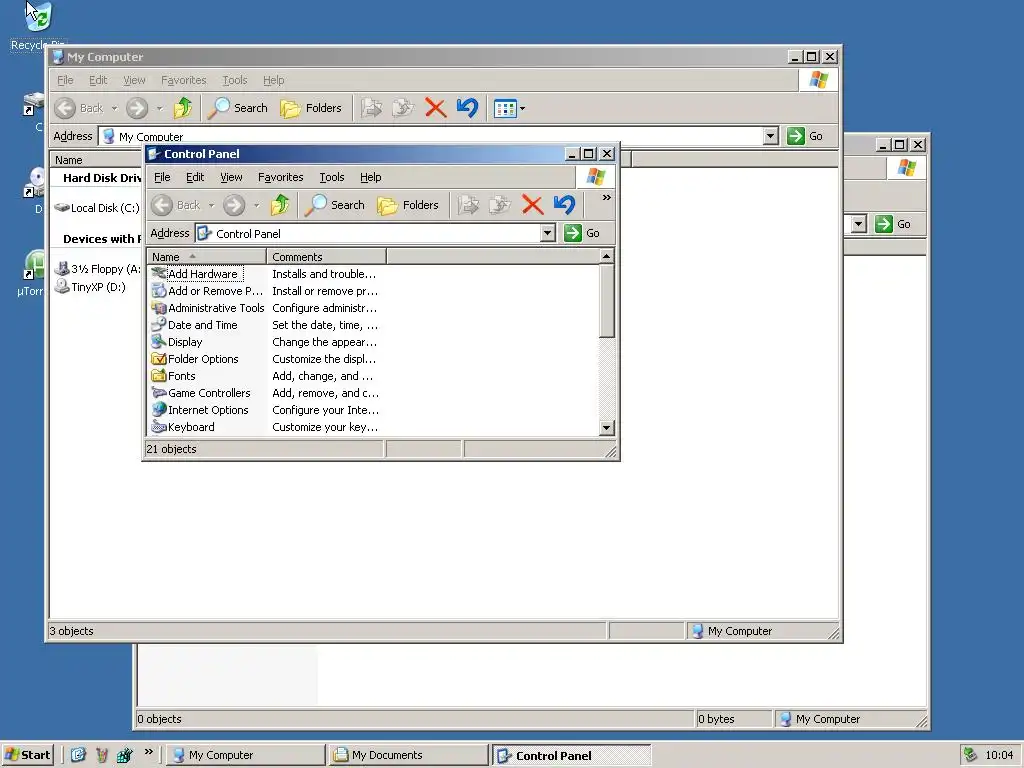Sort by Comments column in Control Panel
This screenshot has width=1024, height=768.
tap(327, 257)
